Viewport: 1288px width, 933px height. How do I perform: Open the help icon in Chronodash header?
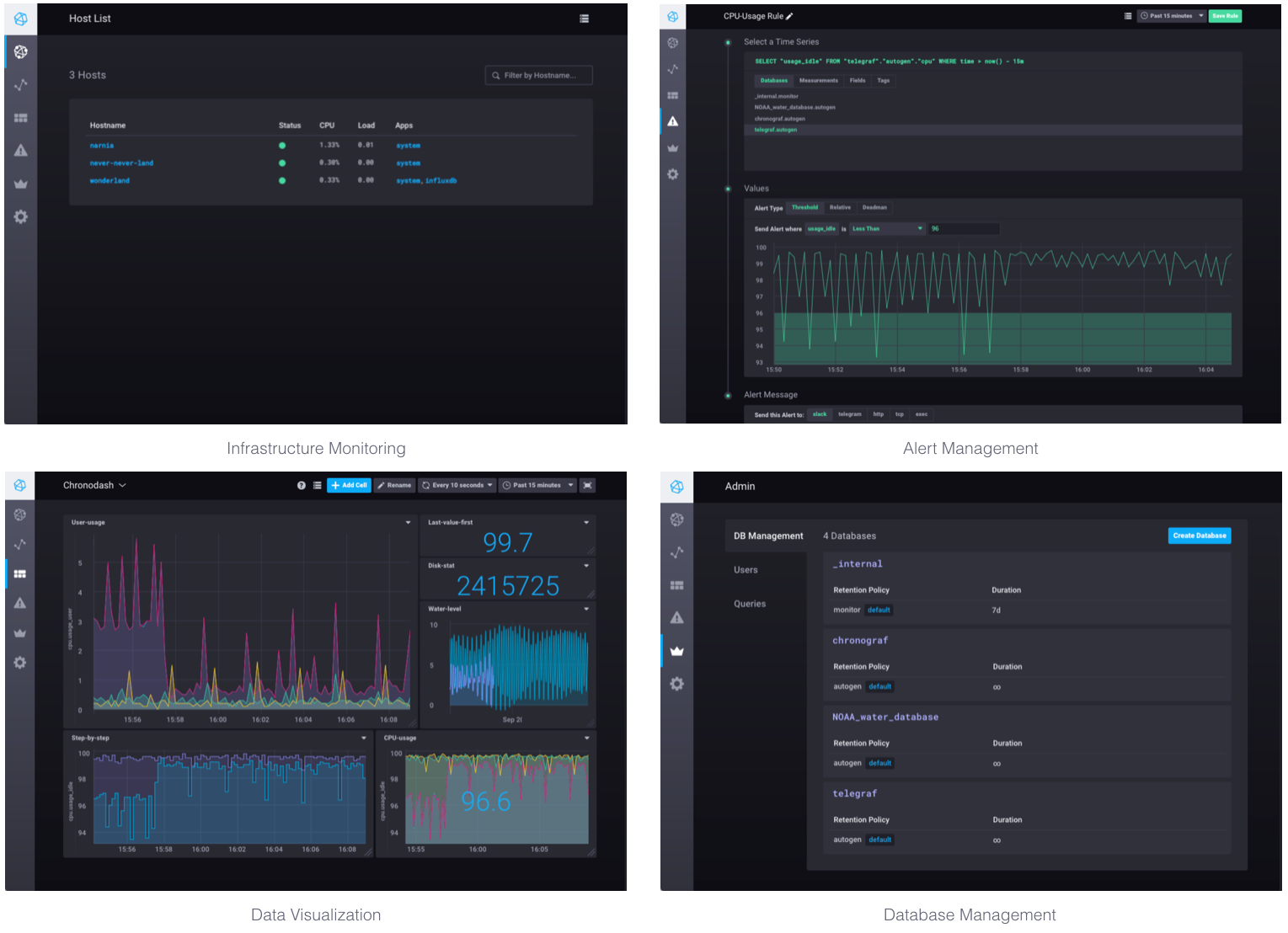302,485
